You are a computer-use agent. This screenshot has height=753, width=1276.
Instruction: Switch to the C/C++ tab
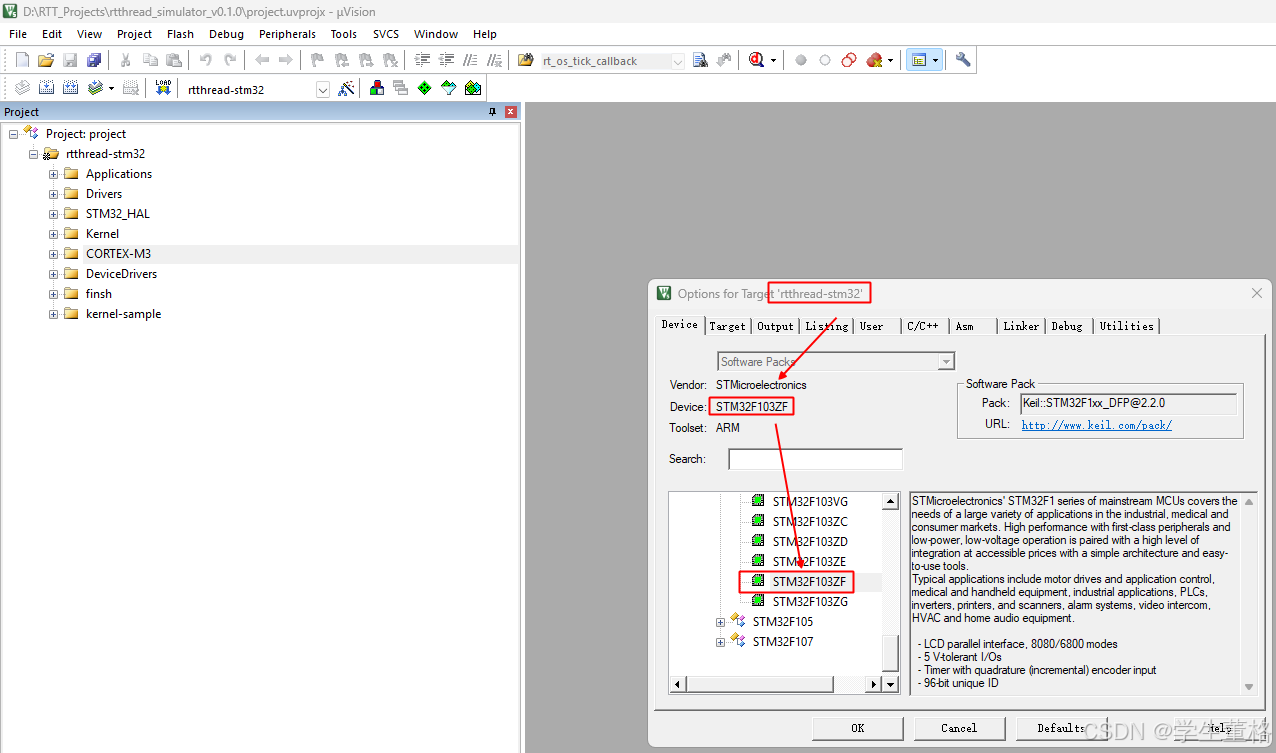click(x=923, y=326)
